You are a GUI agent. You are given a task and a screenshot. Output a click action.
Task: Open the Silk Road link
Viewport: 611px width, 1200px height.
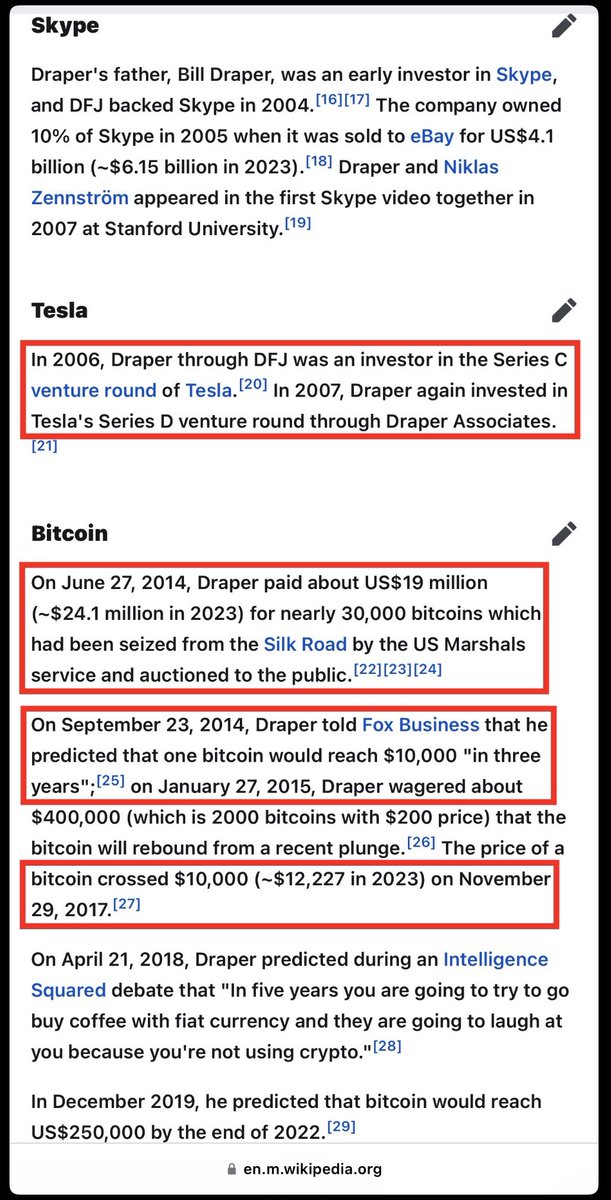click(x=305, y=644)
